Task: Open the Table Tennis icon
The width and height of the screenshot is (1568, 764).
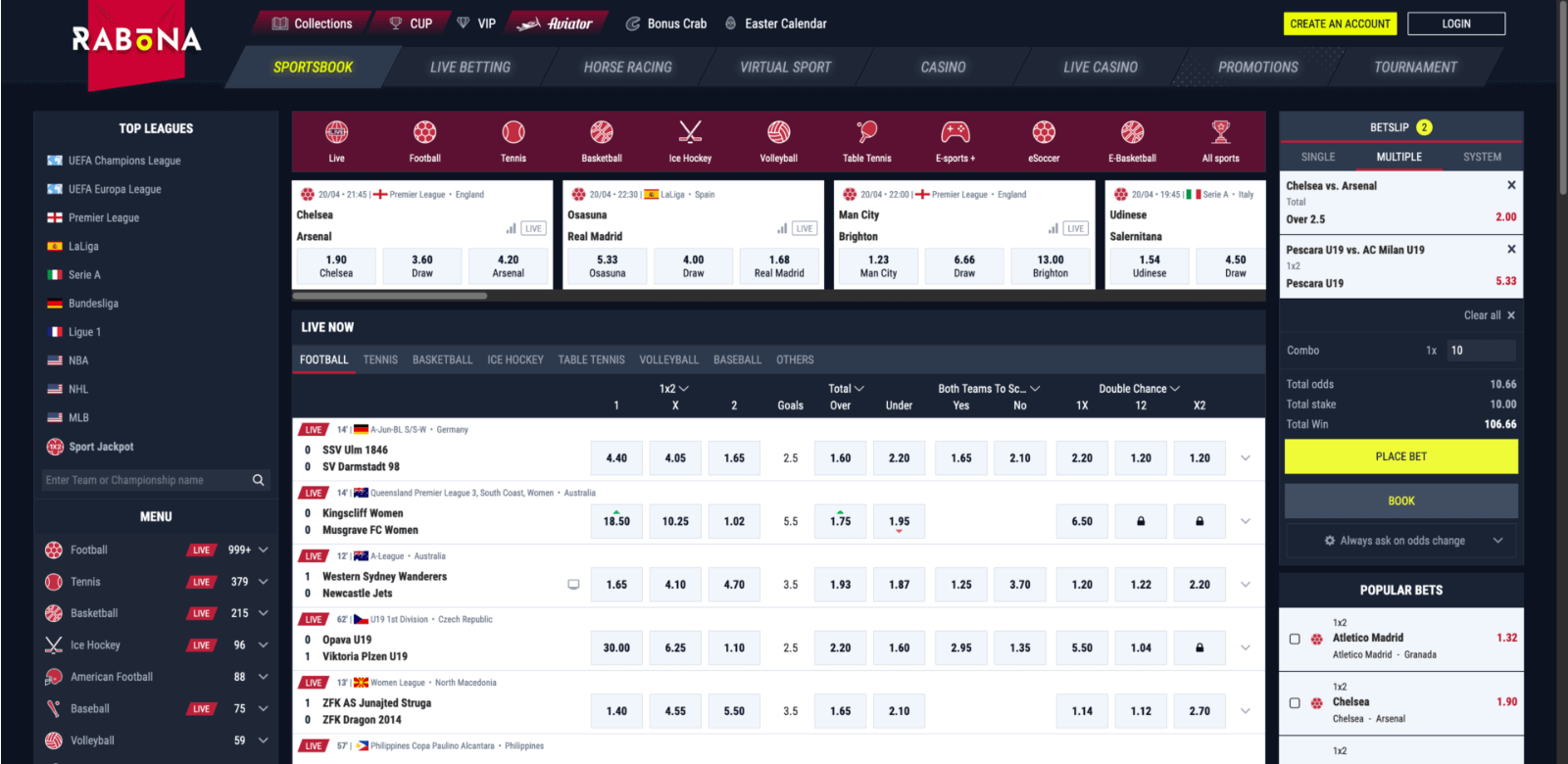Action: [867, 132]
